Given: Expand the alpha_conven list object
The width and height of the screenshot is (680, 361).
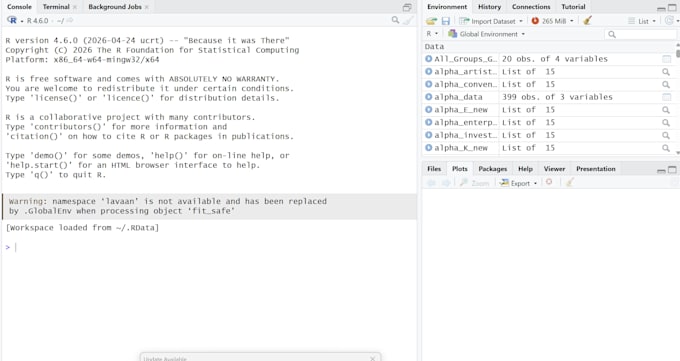Looking at the screenshot, I should [x=428, y=84].
